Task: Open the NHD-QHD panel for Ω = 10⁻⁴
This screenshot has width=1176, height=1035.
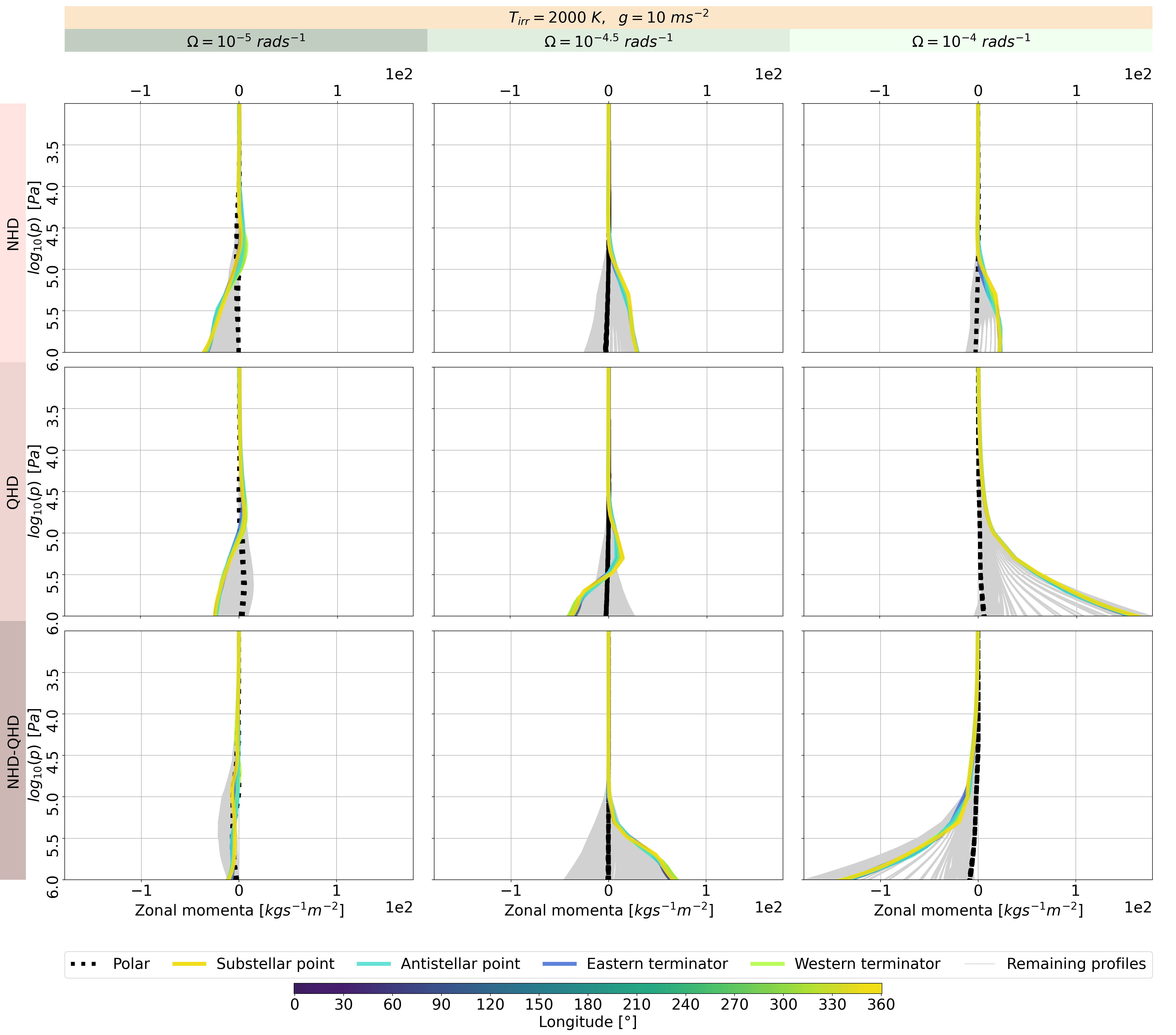Action: pyautogui.click(x=978, y=755)
